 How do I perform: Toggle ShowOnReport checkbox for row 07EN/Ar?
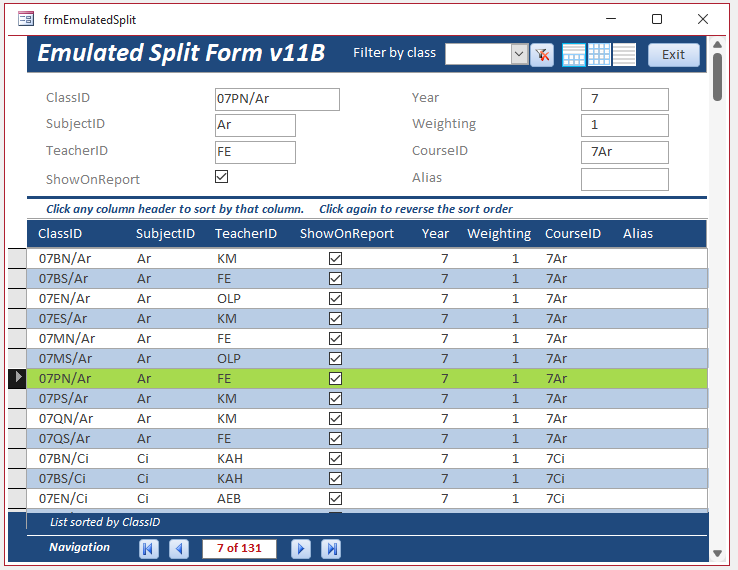(x=335, y=298)
